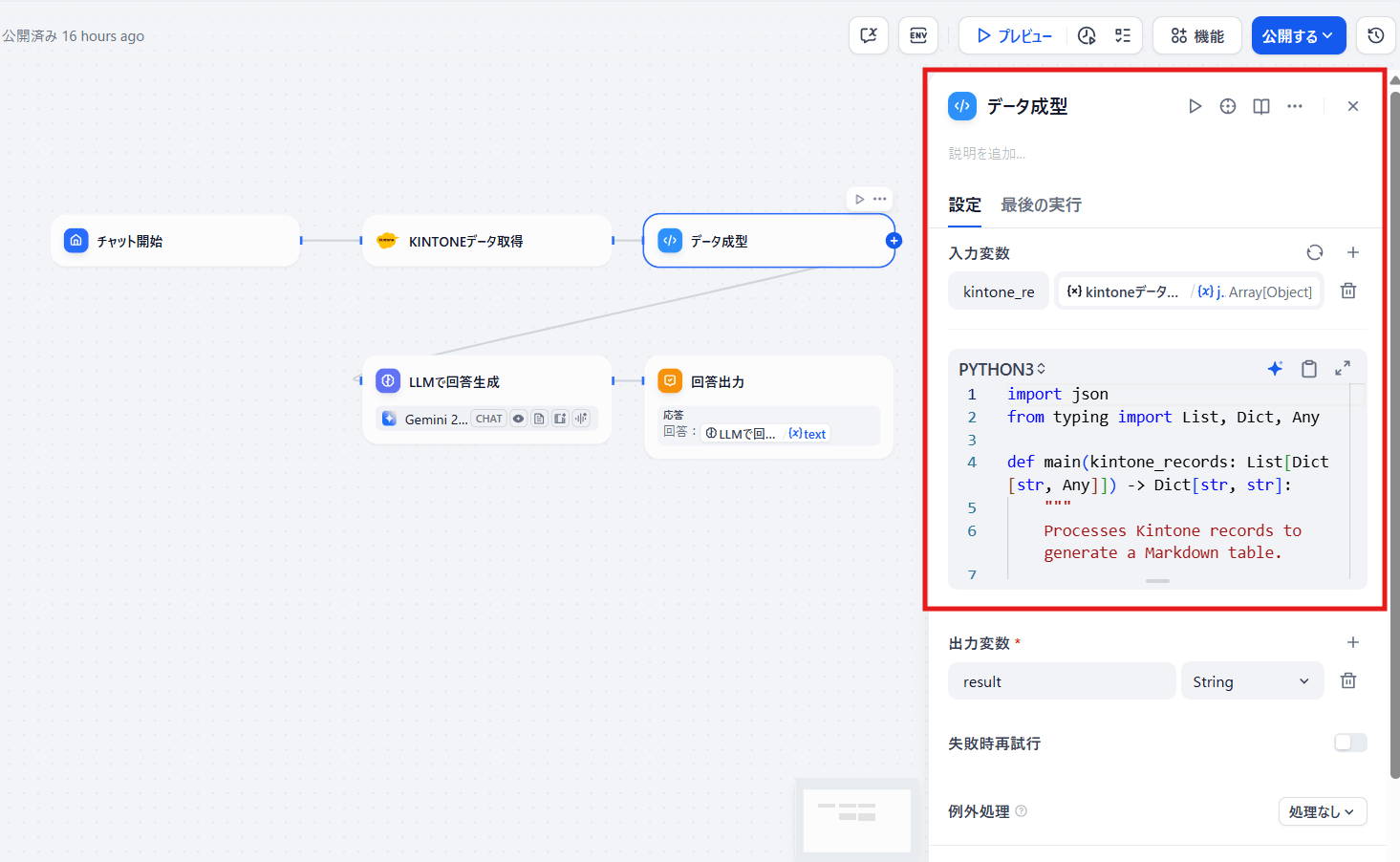Expand the code editor to fullscreen
Image resolution: width=1400 pixels, height=862 pixels.
[1343, 368]
